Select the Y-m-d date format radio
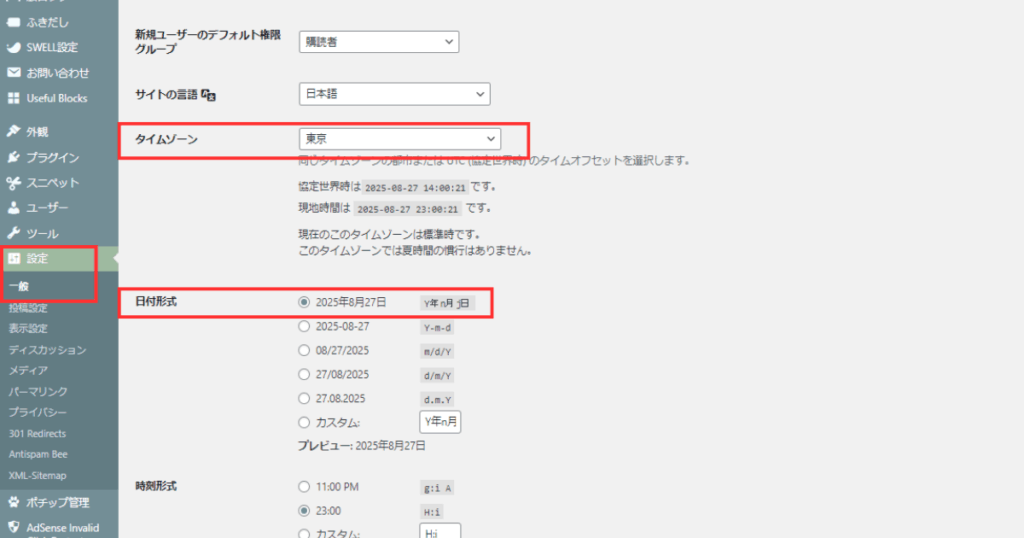This screenshot has height=538, width=1024. point(305,326)
